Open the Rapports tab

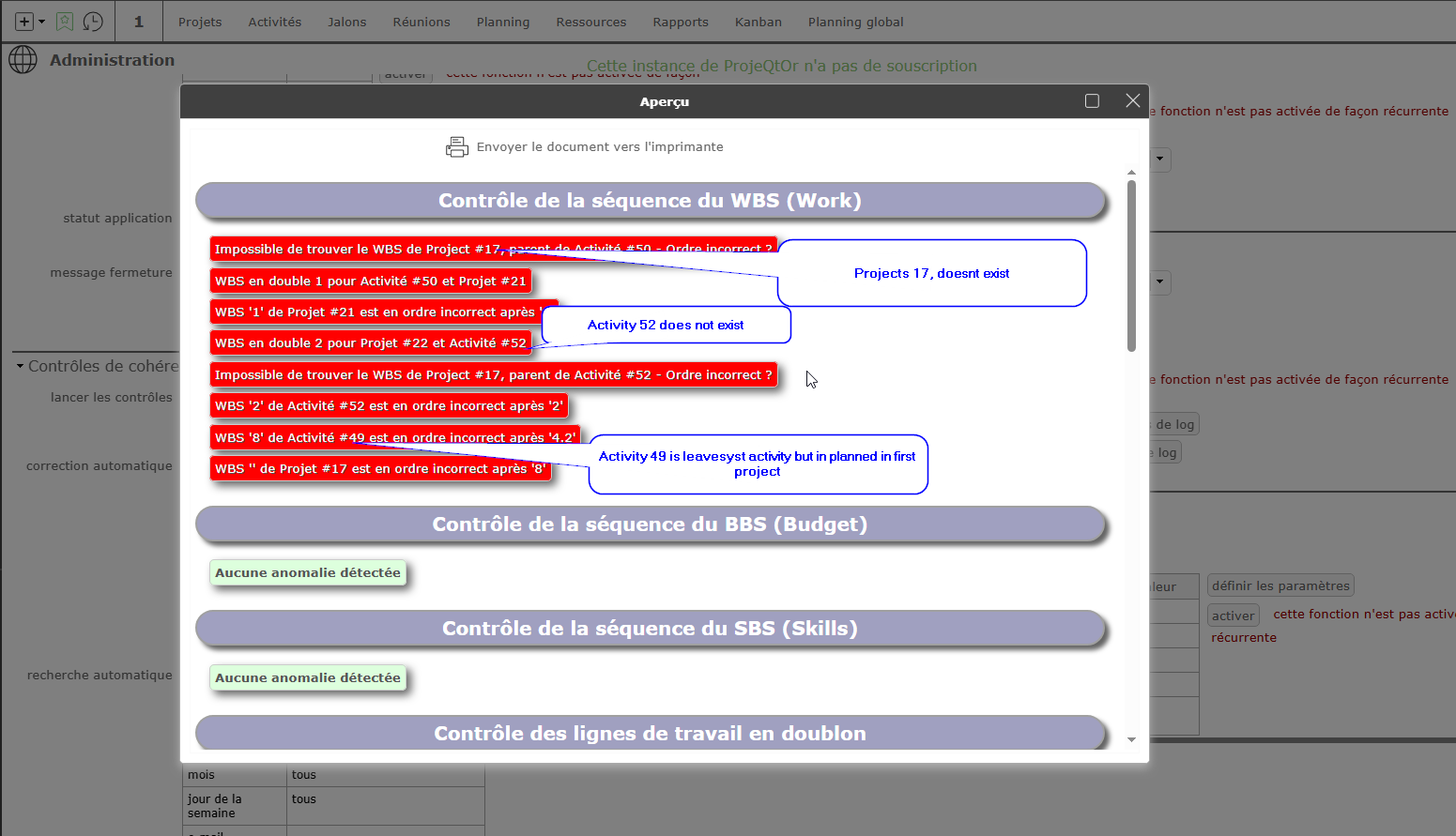[x=681, y=22]
